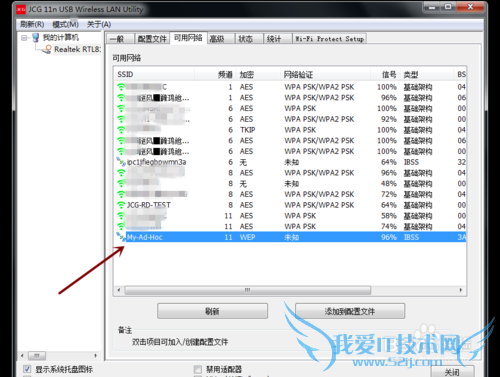Click the 92% signal value
This screenshot has height=377, width=500.
tap(389, 119)
